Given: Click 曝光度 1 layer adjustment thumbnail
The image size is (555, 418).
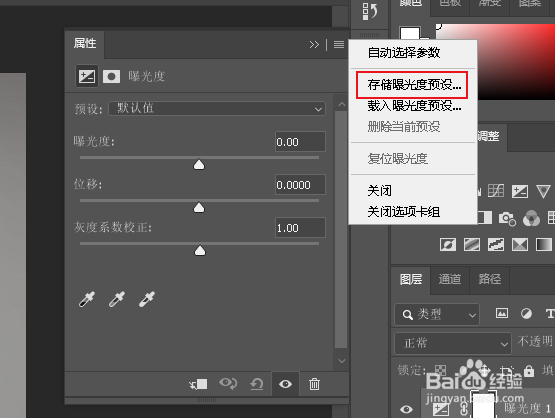Looking at the screenshot, I should click(441, 410).
